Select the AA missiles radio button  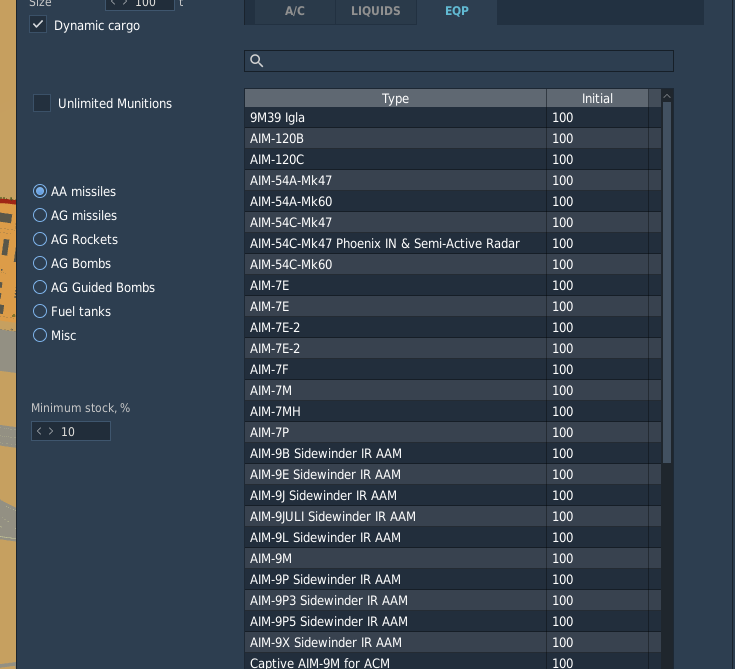point(40,191)
